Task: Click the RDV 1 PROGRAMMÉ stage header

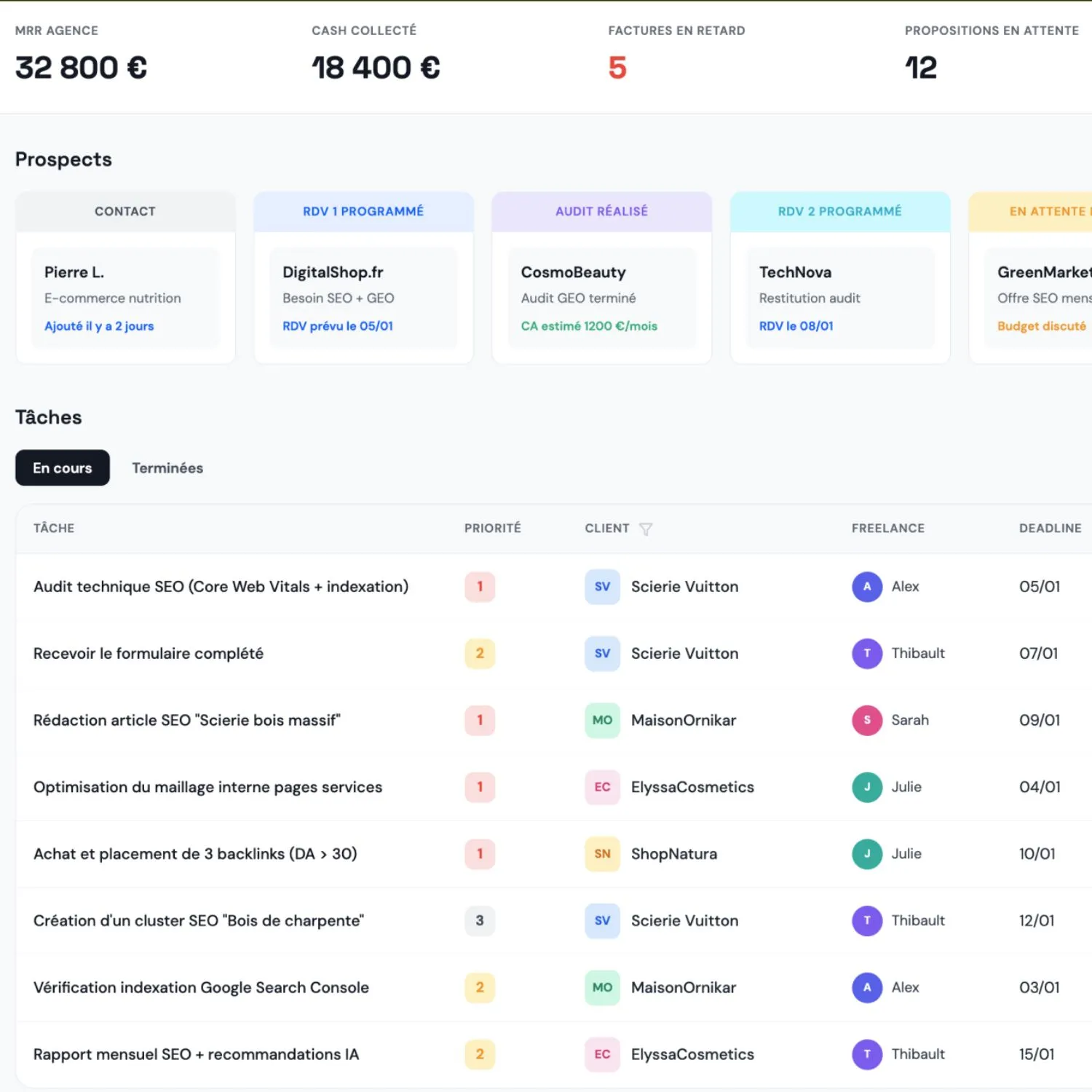Action: coord(363,211)
